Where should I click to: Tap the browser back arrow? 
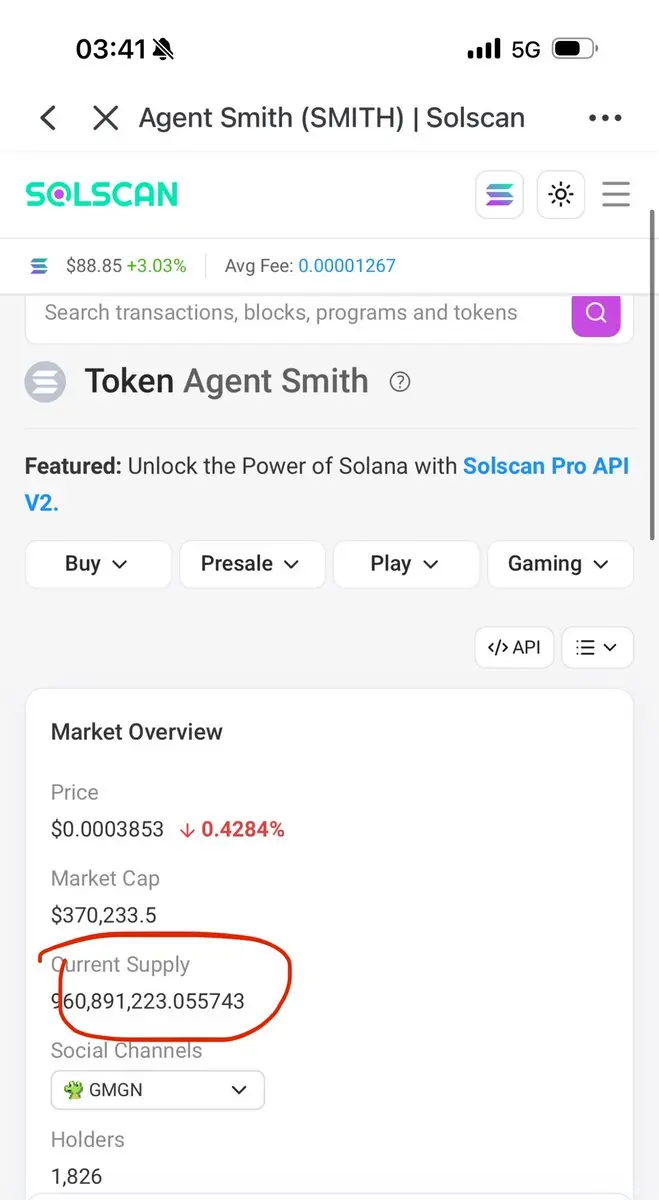click(48, 118)
